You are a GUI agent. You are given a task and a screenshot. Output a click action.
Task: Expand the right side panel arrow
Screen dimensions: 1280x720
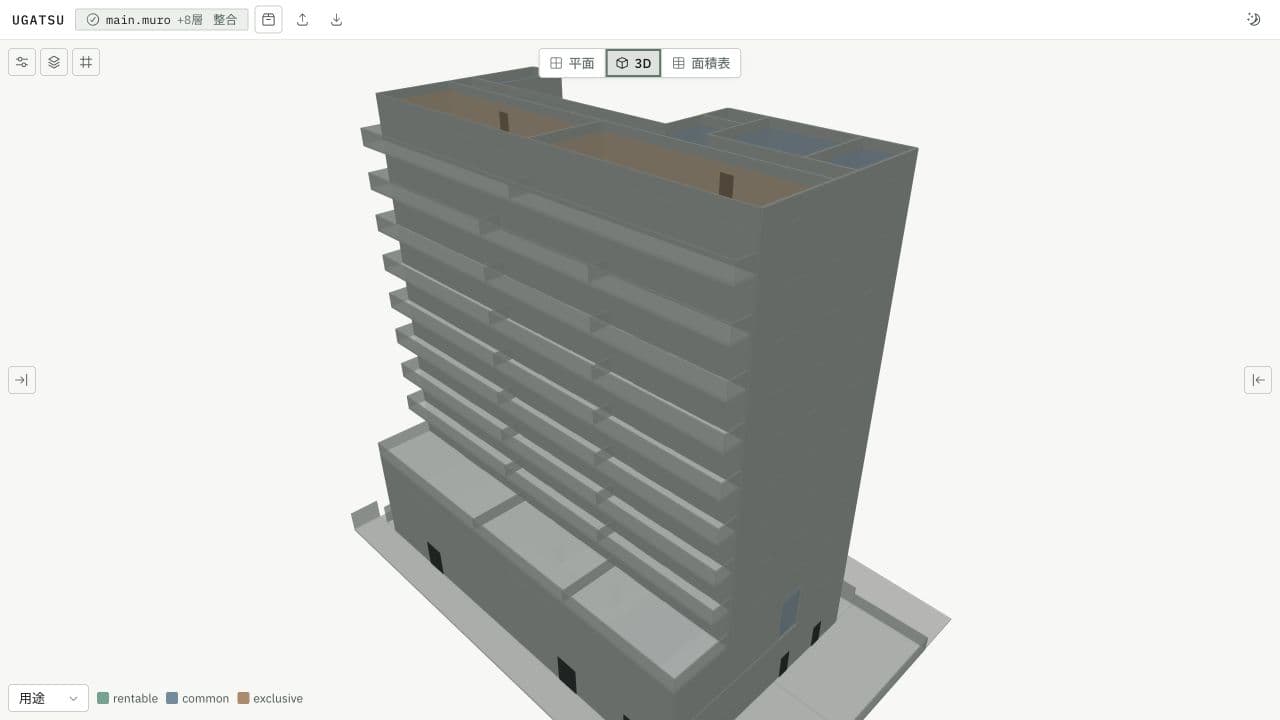click(1258, 380)
